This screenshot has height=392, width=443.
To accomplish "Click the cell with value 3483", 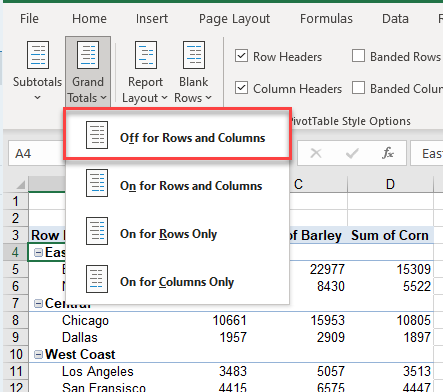I will 233,371.
